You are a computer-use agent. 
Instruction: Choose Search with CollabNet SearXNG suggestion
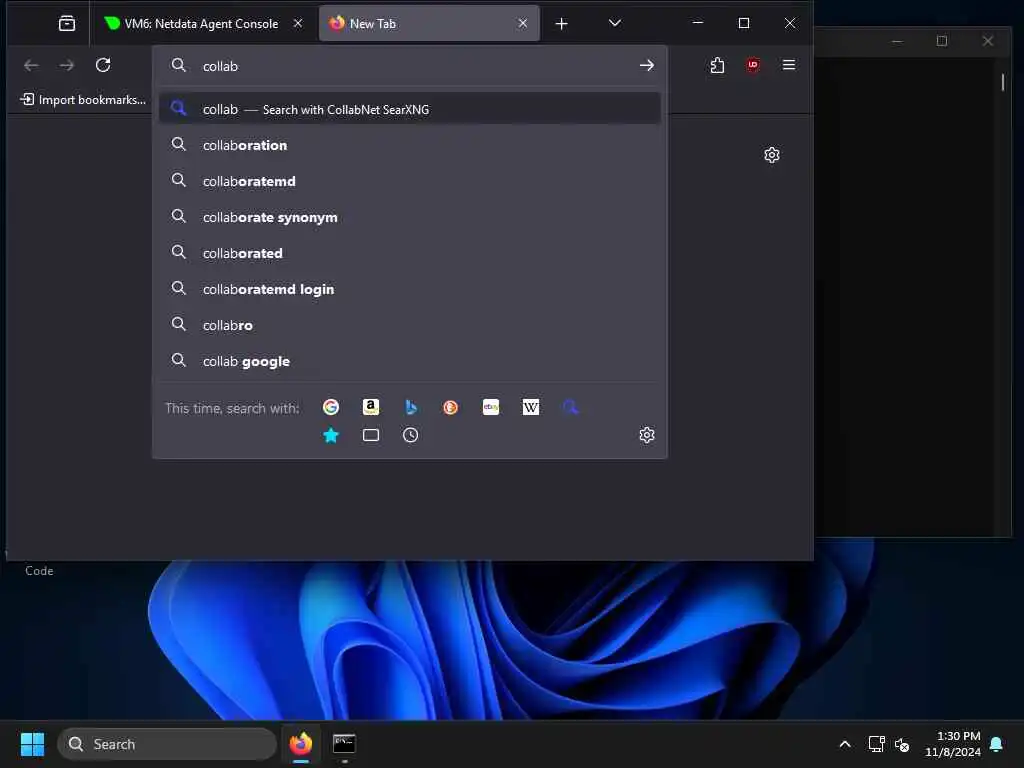(x=409, y=109)
